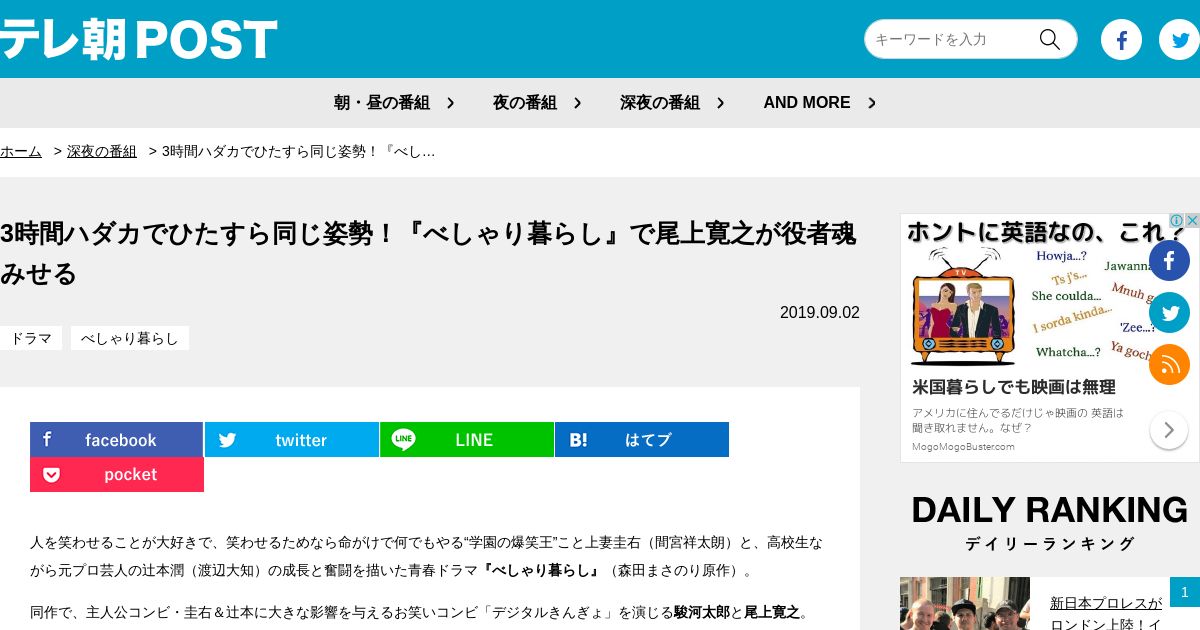Expand the chevron next to AND MORE
1200x630 pixels.
coord(872,103)
